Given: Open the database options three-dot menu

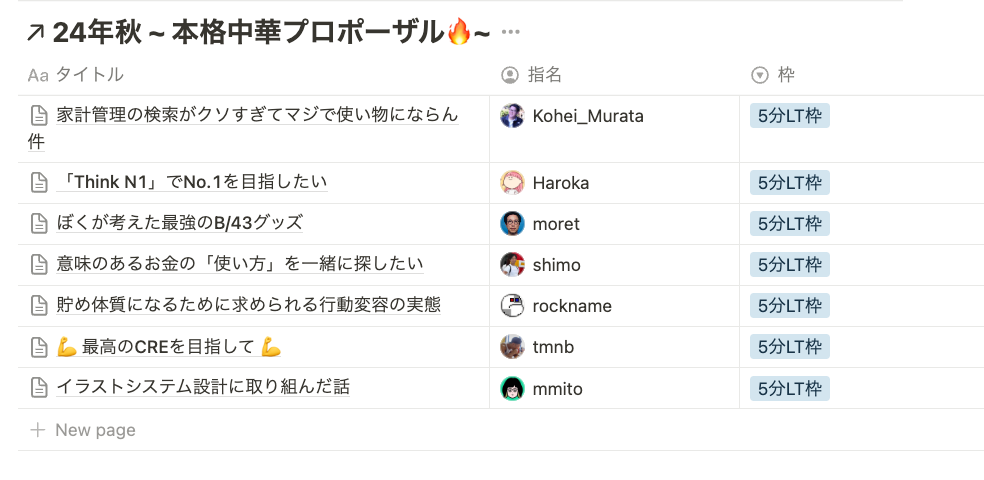Looking at the screenshot, I should tap(511, 32).
